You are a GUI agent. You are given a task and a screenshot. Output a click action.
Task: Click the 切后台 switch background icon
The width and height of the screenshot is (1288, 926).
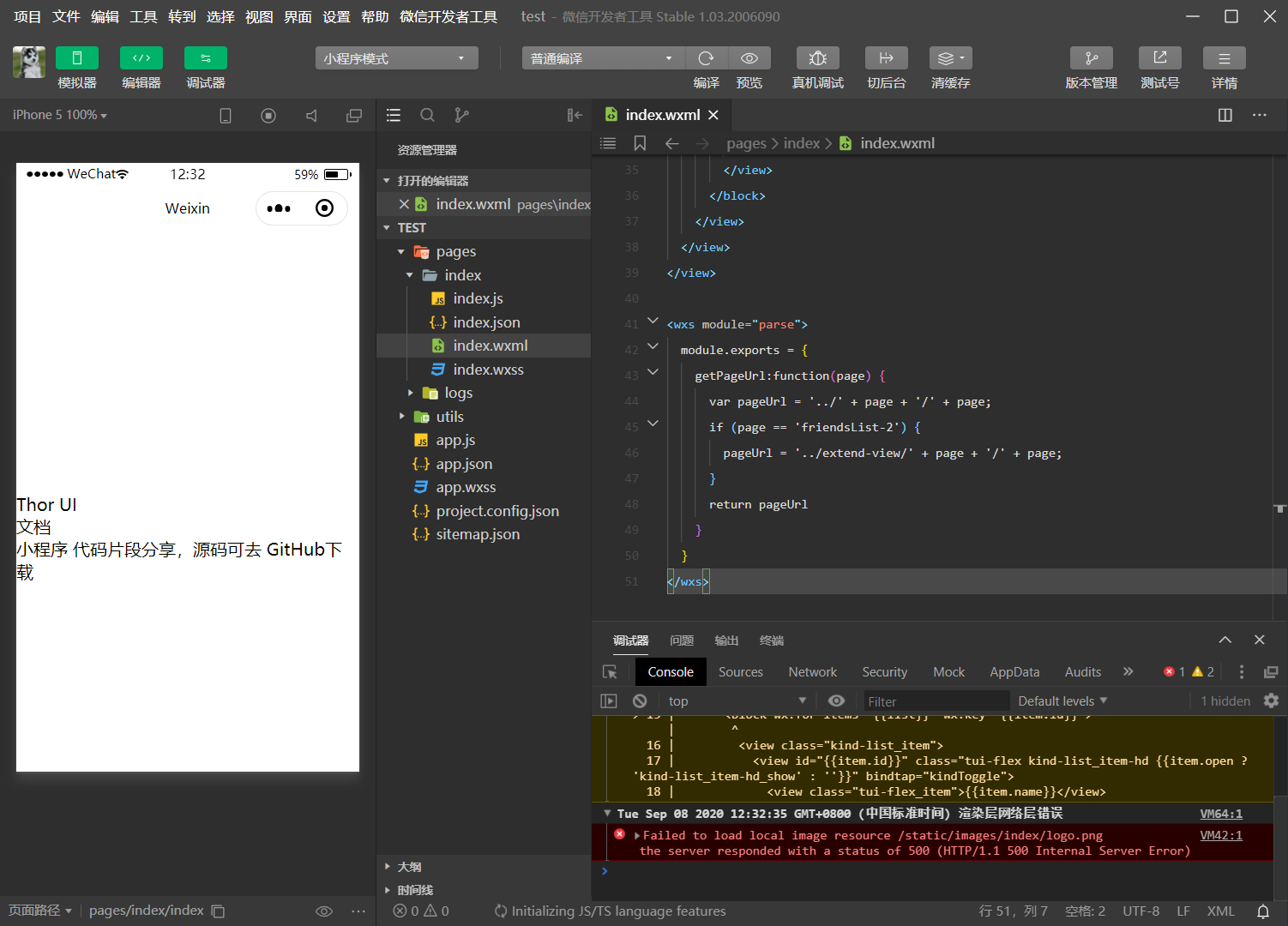point(887,58)
